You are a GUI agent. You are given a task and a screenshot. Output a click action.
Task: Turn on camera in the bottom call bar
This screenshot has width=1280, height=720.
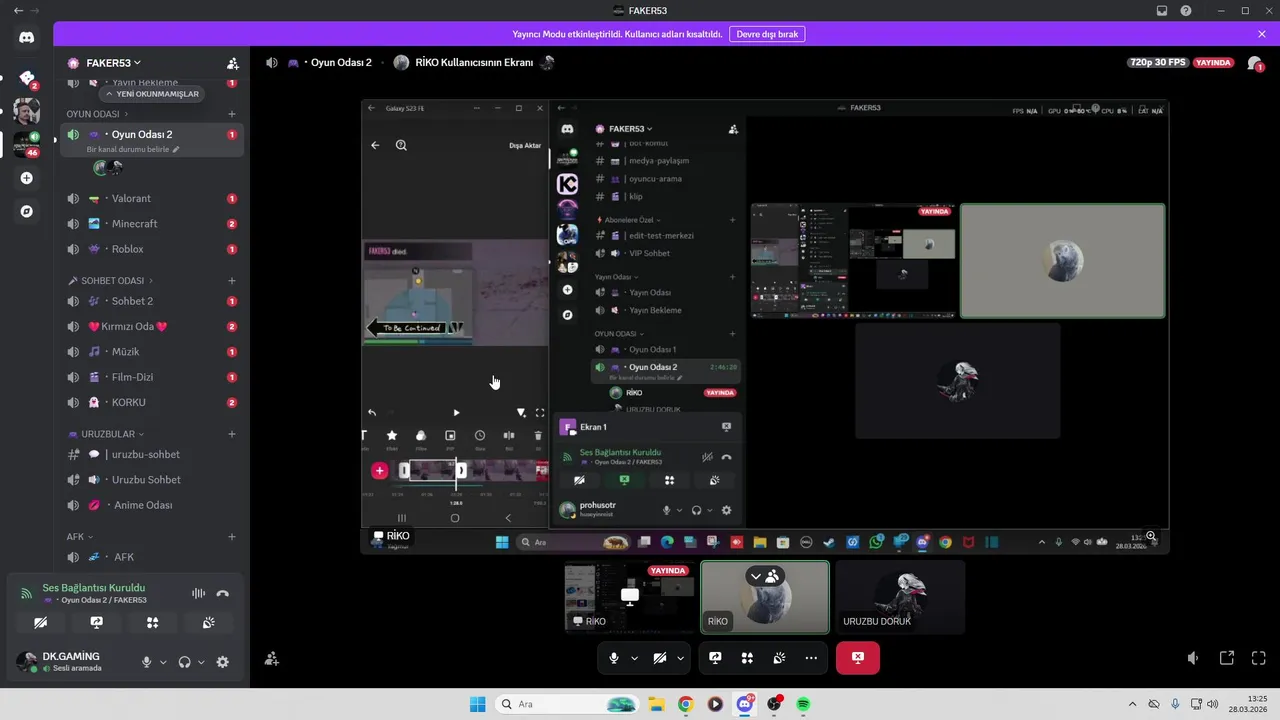659,658
